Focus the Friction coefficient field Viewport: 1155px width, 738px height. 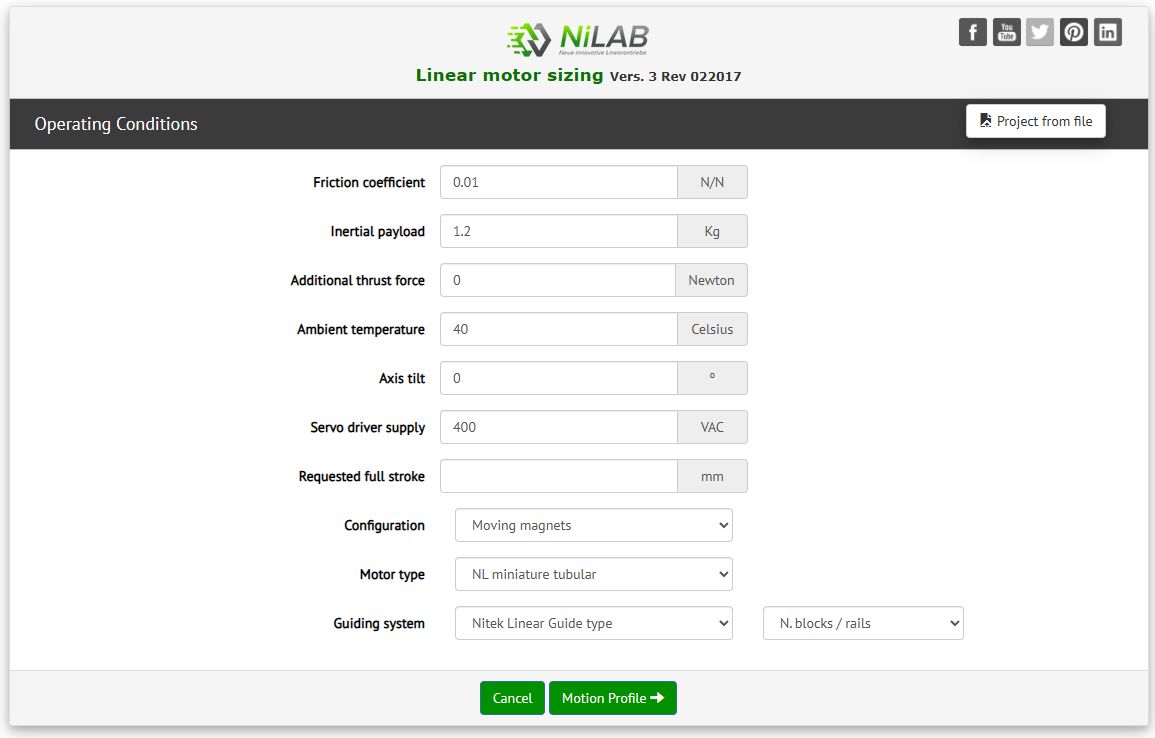pos(558,182)
